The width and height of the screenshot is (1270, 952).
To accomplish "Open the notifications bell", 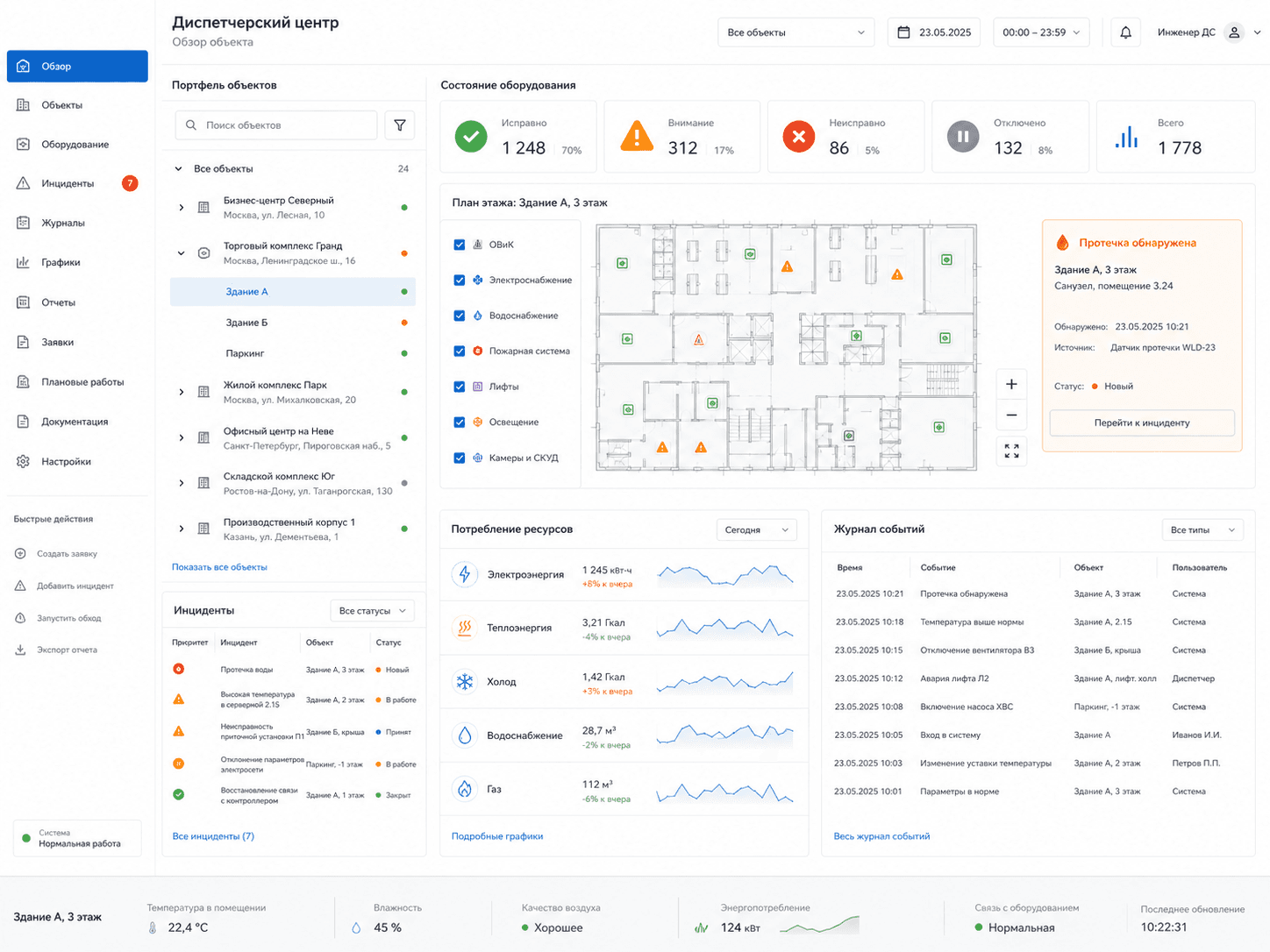I will (x=1125, y=32).
